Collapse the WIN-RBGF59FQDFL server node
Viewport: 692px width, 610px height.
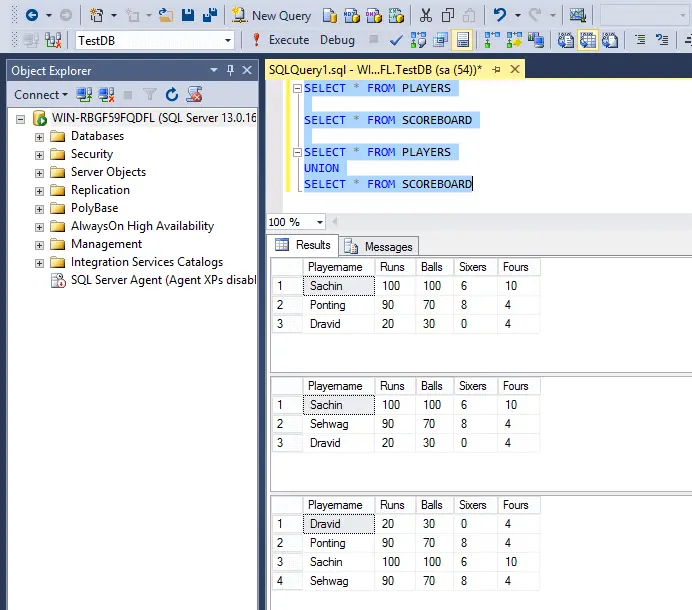[20, 119]
